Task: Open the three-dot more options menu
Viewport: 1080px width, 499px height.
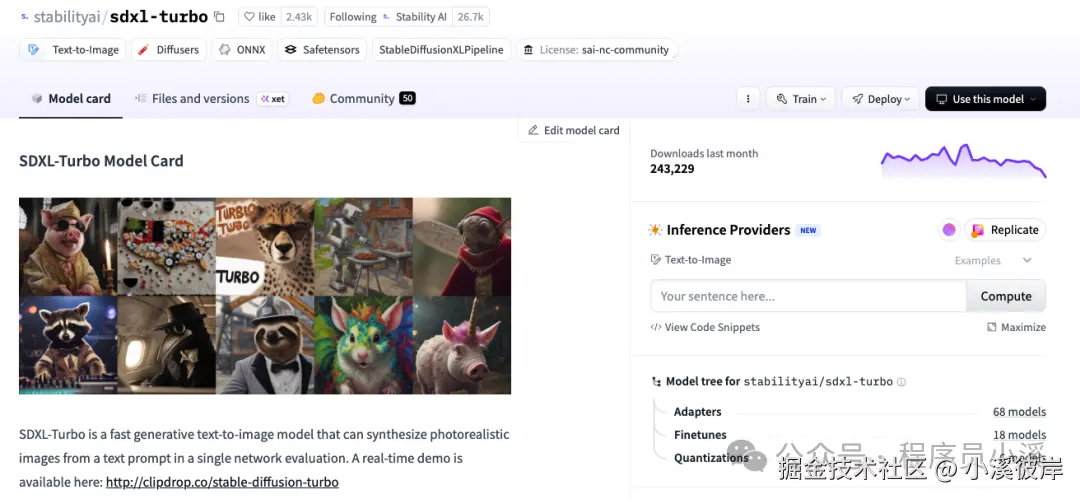Action: point(748,99)
